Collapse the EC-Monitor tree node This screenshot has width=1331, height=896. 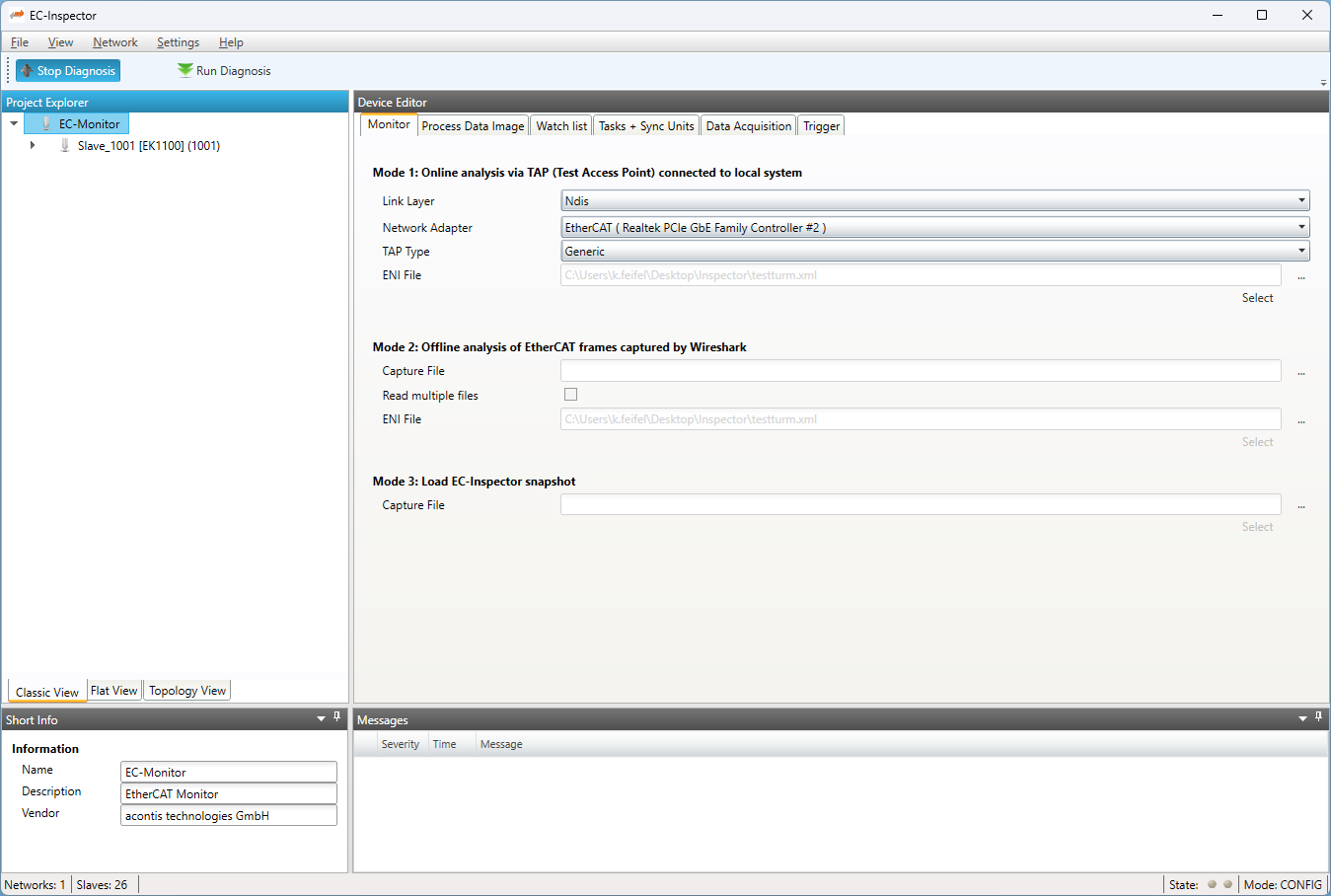point(14,124)
